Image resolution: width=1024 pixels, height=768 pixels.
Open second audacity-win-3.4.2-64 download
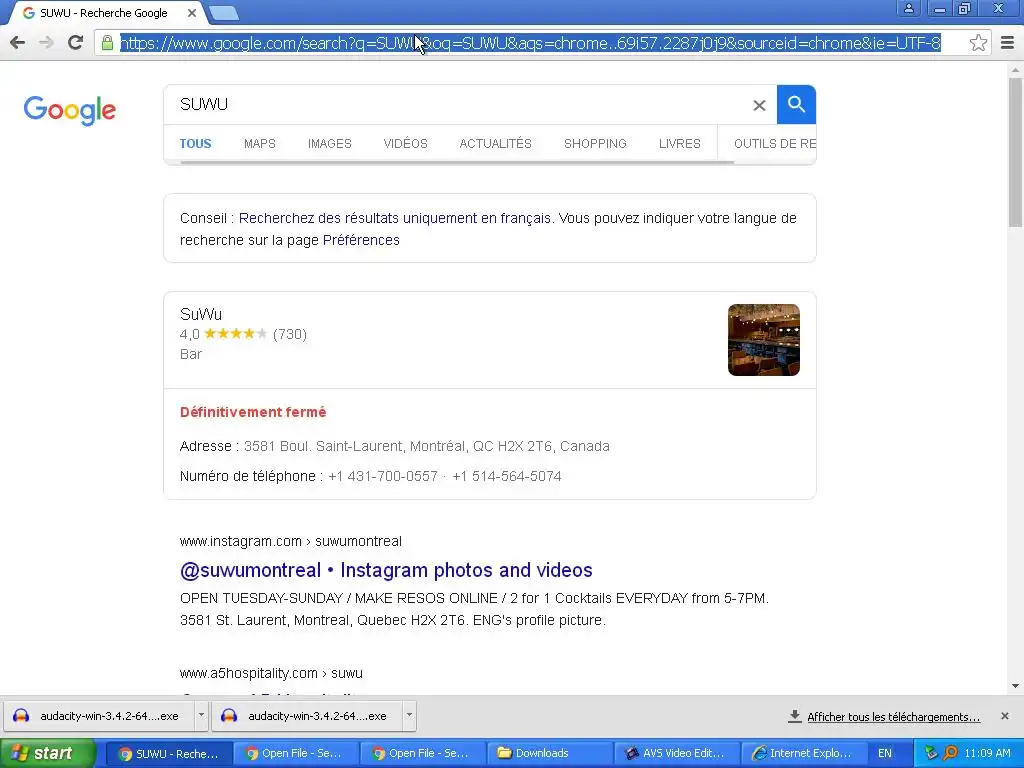[x=308, y=716]
